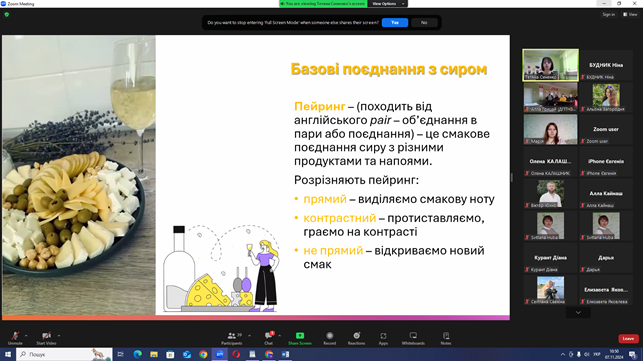The width and height of the screenshot is (643, 361).
Task: Click the green Share Screen icon
Action: pos(300,336)
